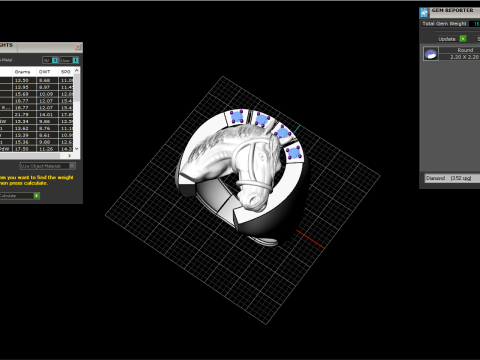The height and width of the screenshot is (360, 480).
Task: Toggle the User switch in weights panel
Action: pyautogui.click(x=69, y=60)
